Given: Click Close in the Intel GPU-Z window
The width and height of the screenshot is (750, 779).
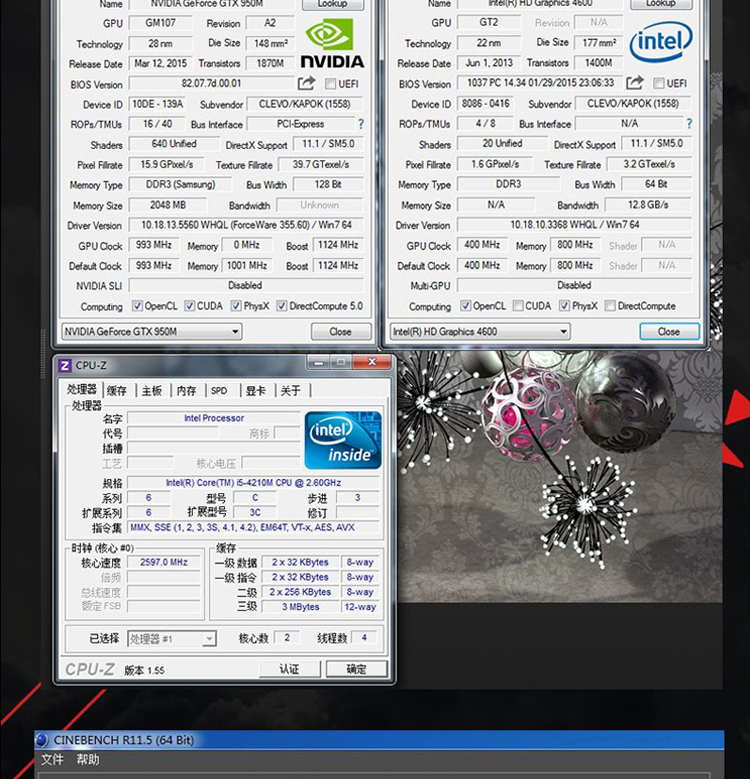Looking at the screenshot, I should tap(669, 331).
